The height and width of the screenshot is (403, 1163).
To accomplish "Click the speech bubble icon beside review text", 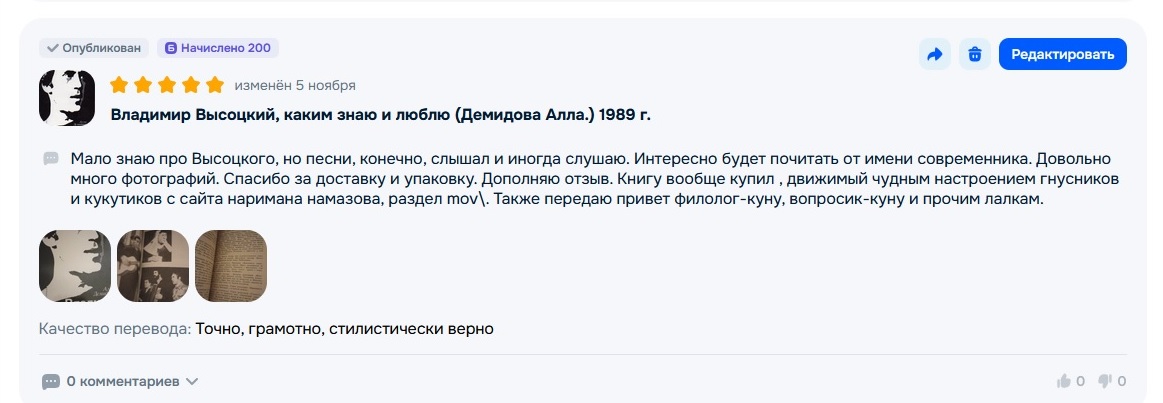I will pyautogui.click(x=51, y=158).
